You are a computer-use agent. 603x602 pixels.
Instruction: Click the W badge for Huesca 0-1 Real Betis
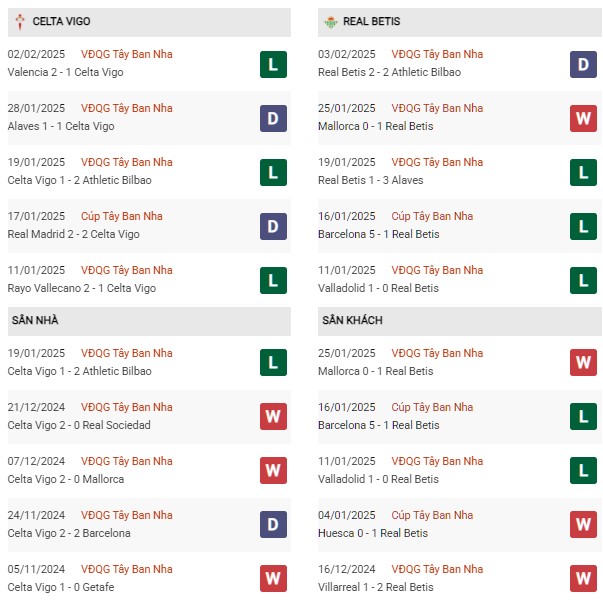(583, 524)
